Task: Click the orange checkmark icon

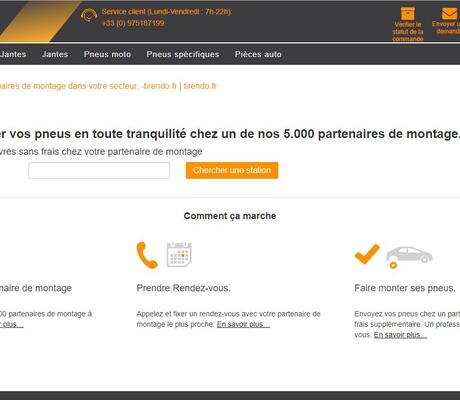Action: (x=367, y=254)
